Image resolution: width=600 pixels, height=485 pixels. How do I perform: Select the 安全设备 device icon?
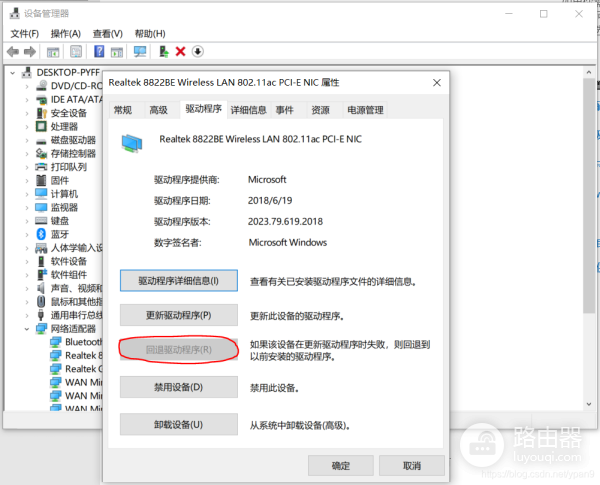coord(41,113)
